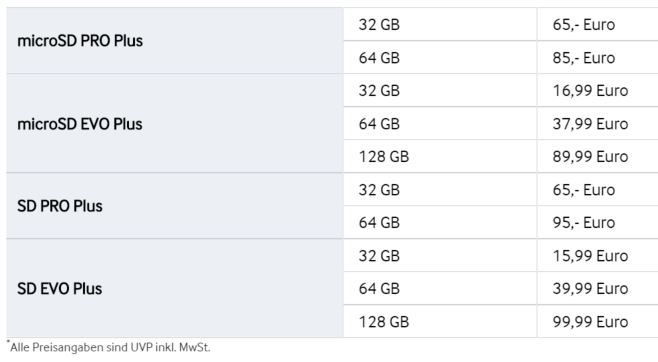The image size is (658, 362).
Task: Select the SD EVO Plus product cell
Action: pos(175,288)
